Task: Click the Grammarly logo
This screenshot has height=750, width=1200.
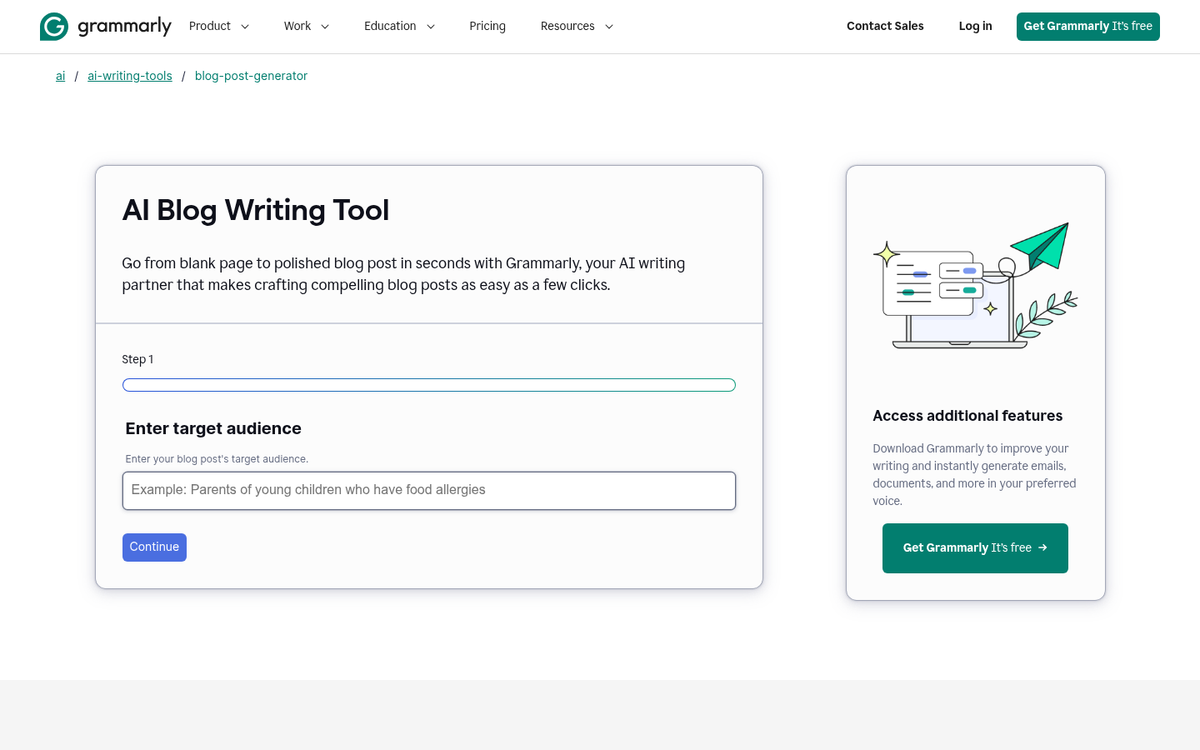Action: point(105,26)
